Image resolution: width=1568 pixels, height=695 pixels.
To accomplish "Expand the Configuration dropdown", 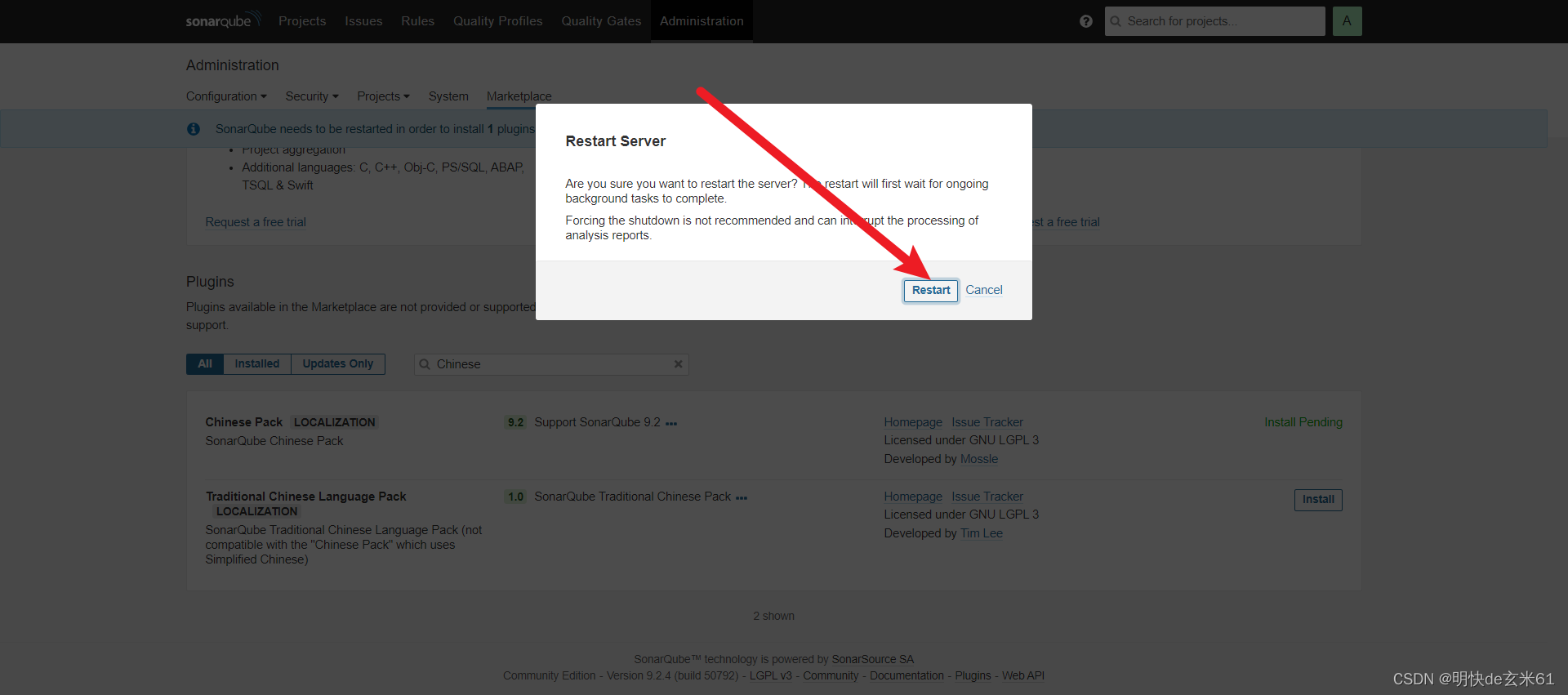I will tap(226, 96).
